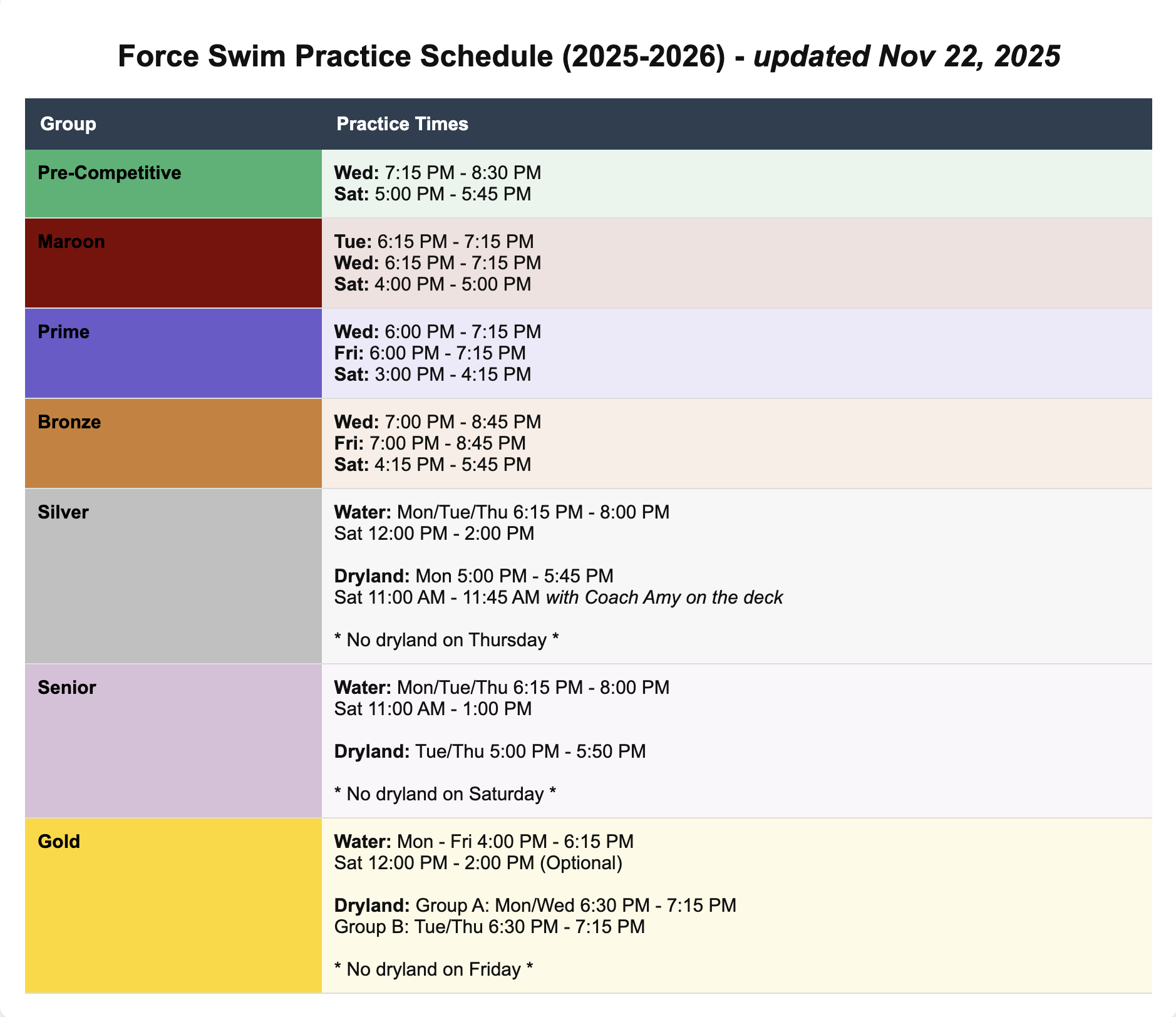Click the Group column header
Viewport: 1176px width, 1017px height.
pyautogui.click(x=68, y=124)
